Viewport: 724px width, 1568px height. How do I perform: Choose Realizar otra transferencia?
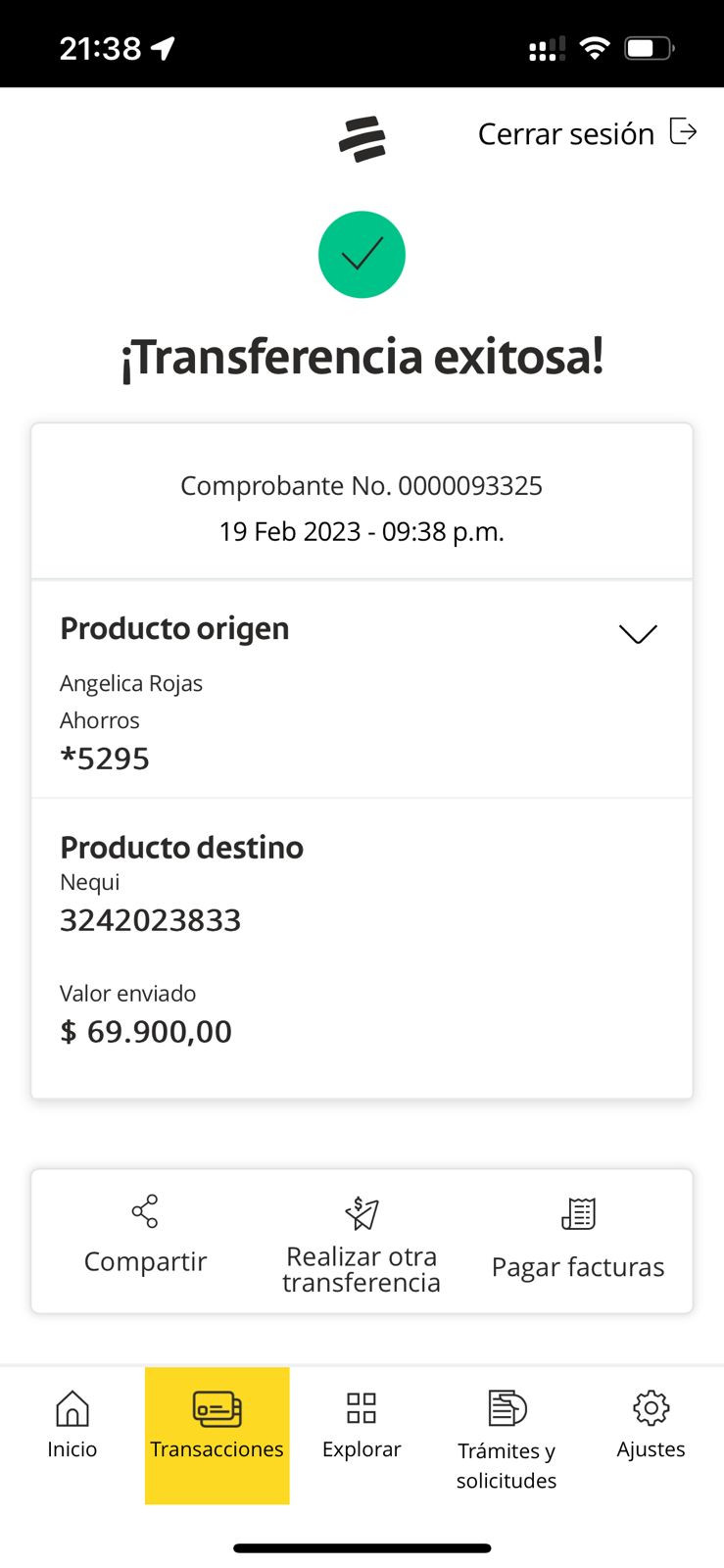pos(362,1270)
